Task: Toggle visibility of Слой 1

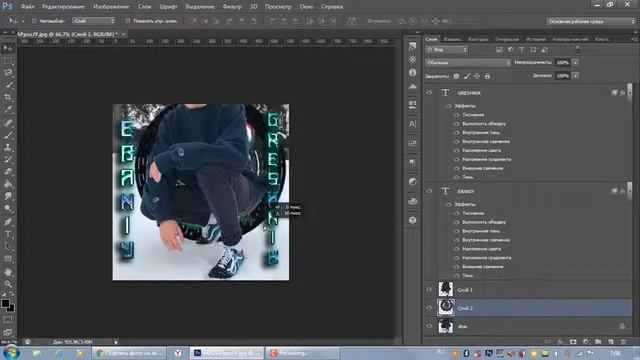Action: 429,290
